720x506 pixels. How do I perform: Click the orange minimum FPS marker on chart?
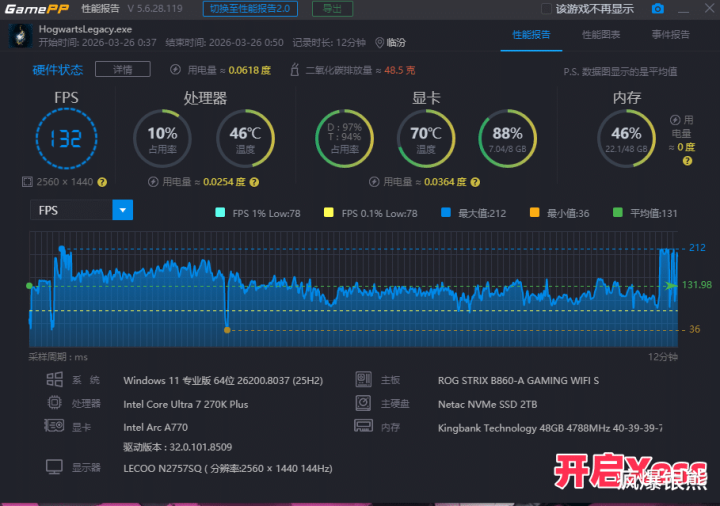[227, 330]
